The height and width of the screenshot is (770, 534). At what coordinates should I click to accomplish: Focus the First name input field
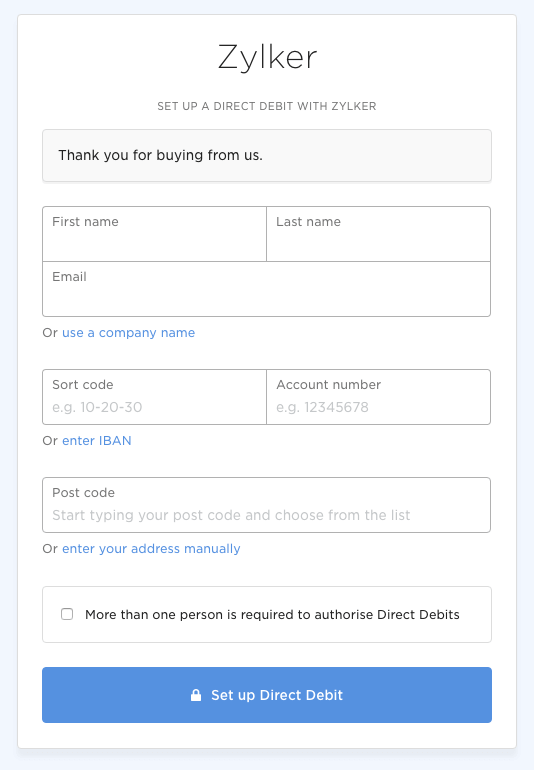(x=154, y=234)
